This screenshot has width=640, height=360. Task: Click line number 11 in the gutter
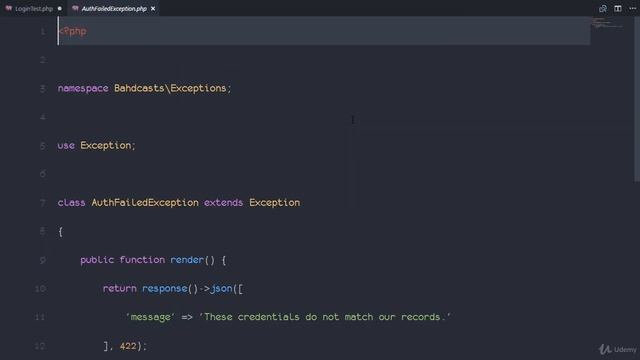click(x=40, y=317)
